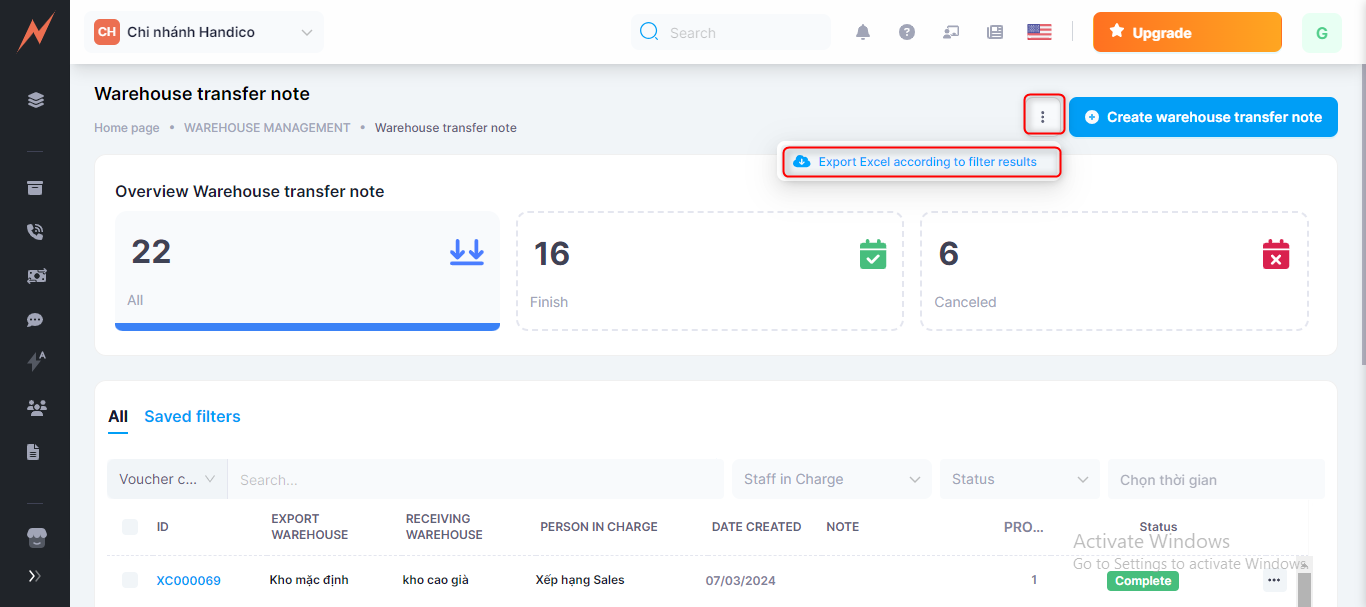The width and height of the screenshot is (1366, 607).
Task: Open the call center phone icon in sidebar
Action: 35,232
